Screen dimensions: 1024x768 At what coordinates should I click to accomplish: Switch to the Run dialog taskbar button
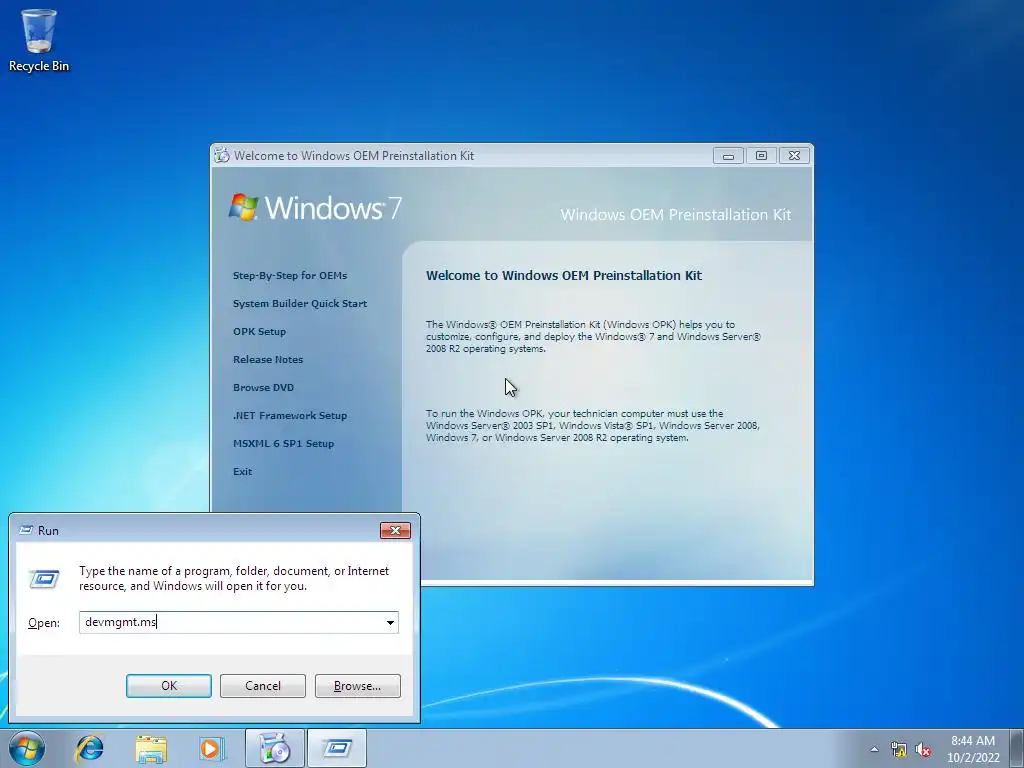pos(337,748)
